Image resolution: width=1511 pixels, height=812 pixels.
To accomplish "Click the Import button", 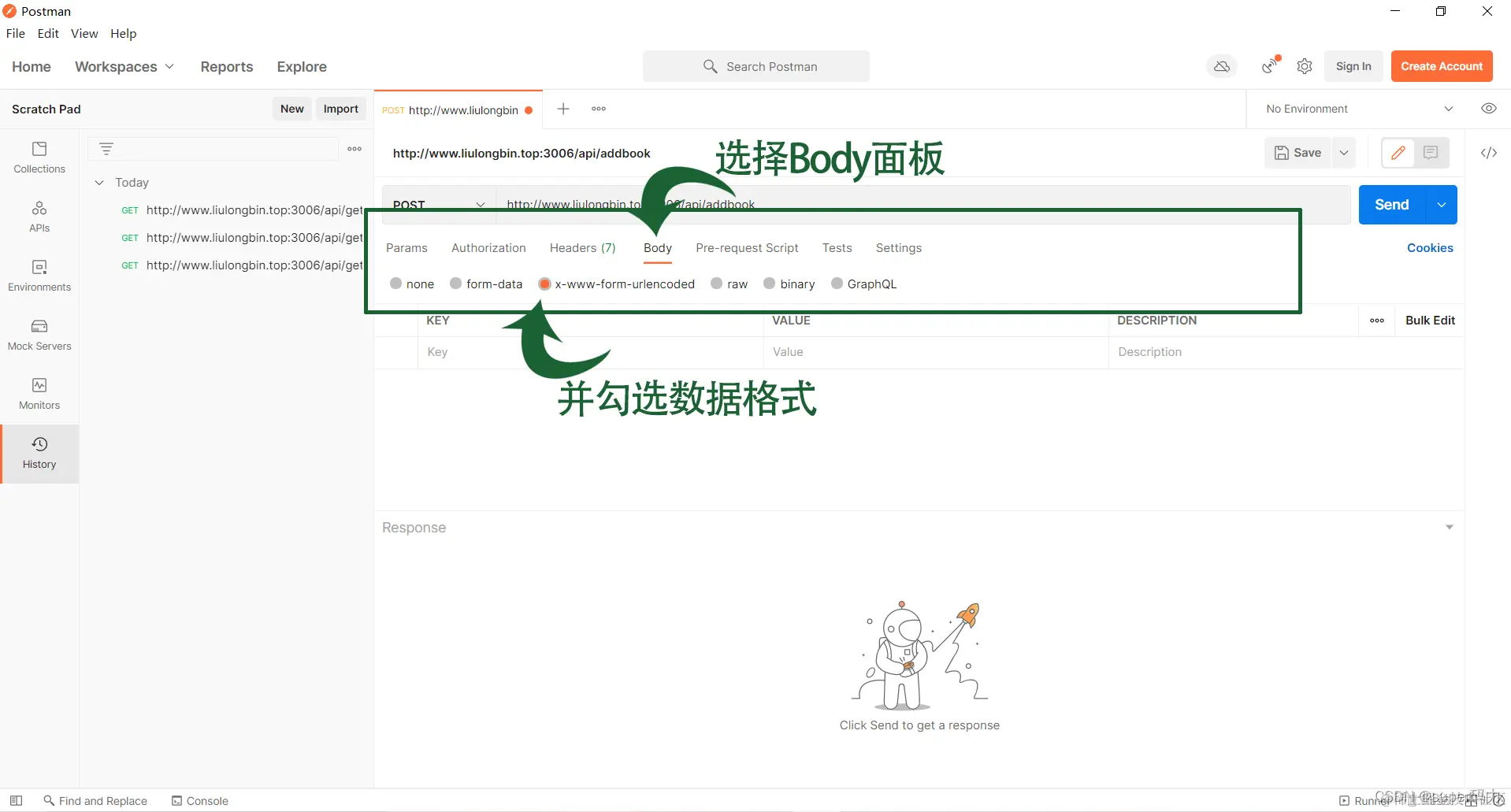I will [341, 109].
